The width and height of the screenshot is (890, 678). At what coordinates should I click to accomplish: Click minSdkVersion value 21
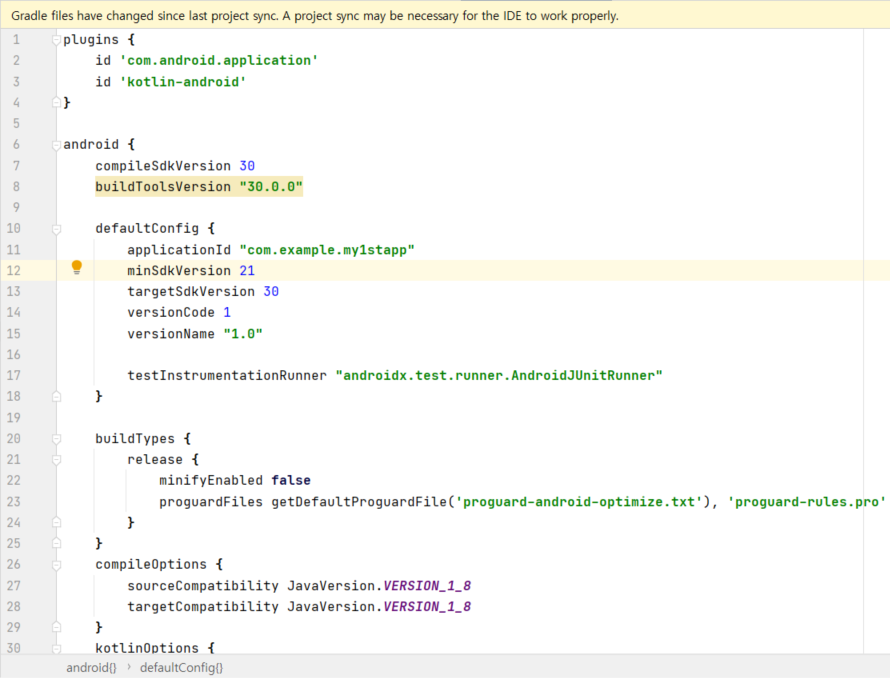[x=247, y=271]
